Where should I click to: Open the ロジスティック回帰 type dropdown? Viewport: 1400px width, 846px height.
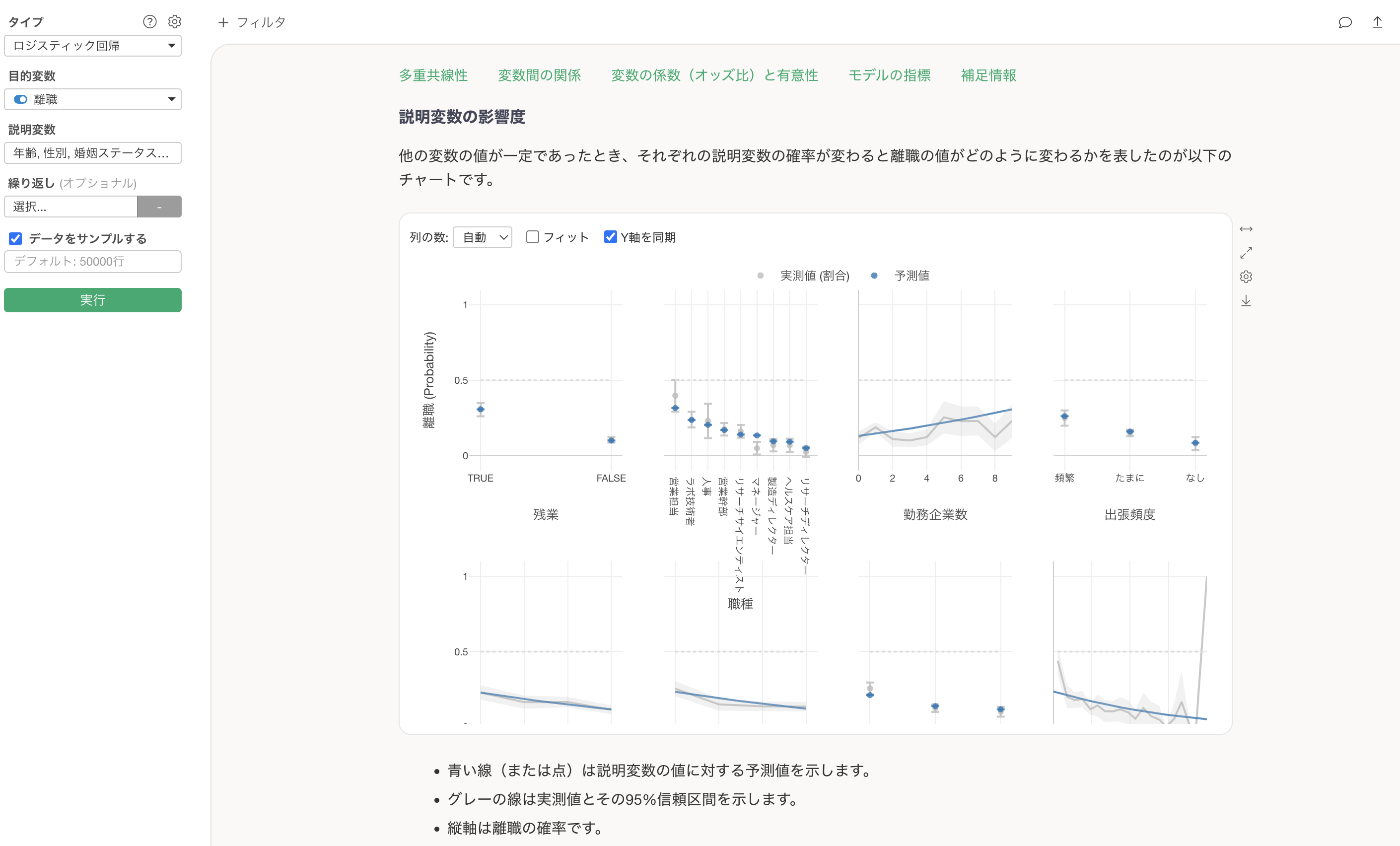(x=93, y=46)
